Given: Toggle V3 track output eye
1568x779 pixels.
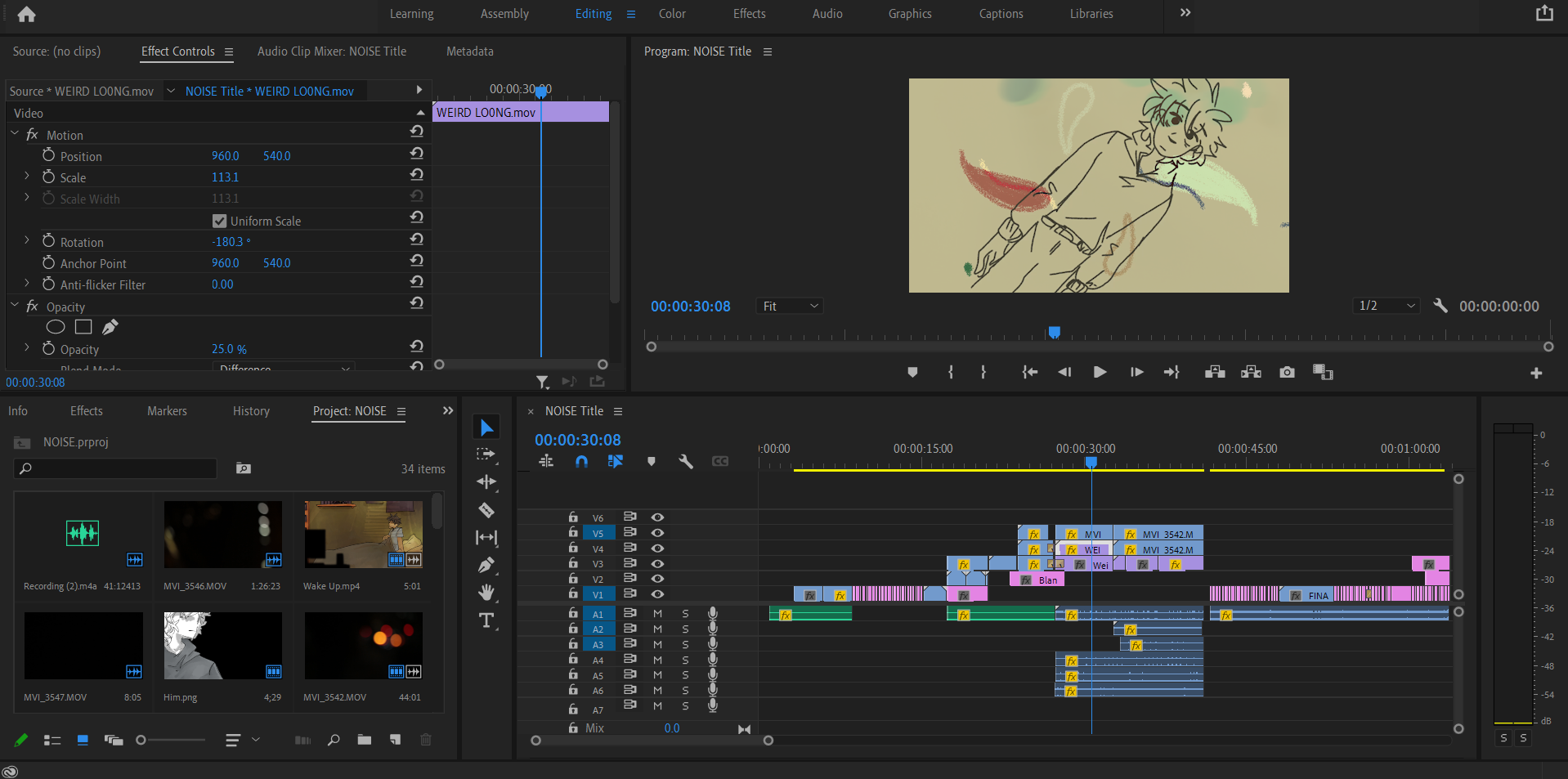Looking at the screenshot, I should point(657,564).
